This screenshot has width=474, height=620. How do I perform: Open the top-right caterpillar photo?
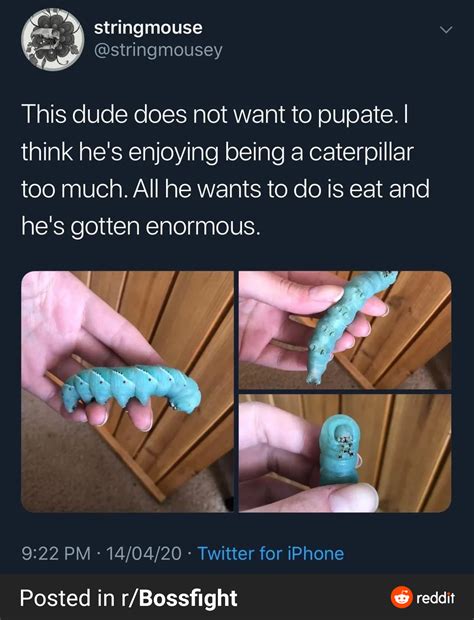(x=345, y=330)
